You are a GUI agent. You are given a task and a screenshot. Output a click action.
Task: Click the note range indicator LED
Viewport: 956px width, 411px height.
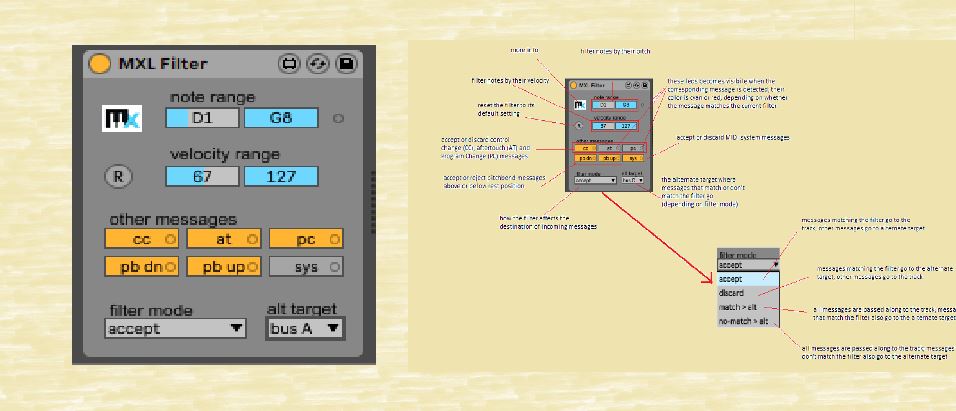pos(338,119)
